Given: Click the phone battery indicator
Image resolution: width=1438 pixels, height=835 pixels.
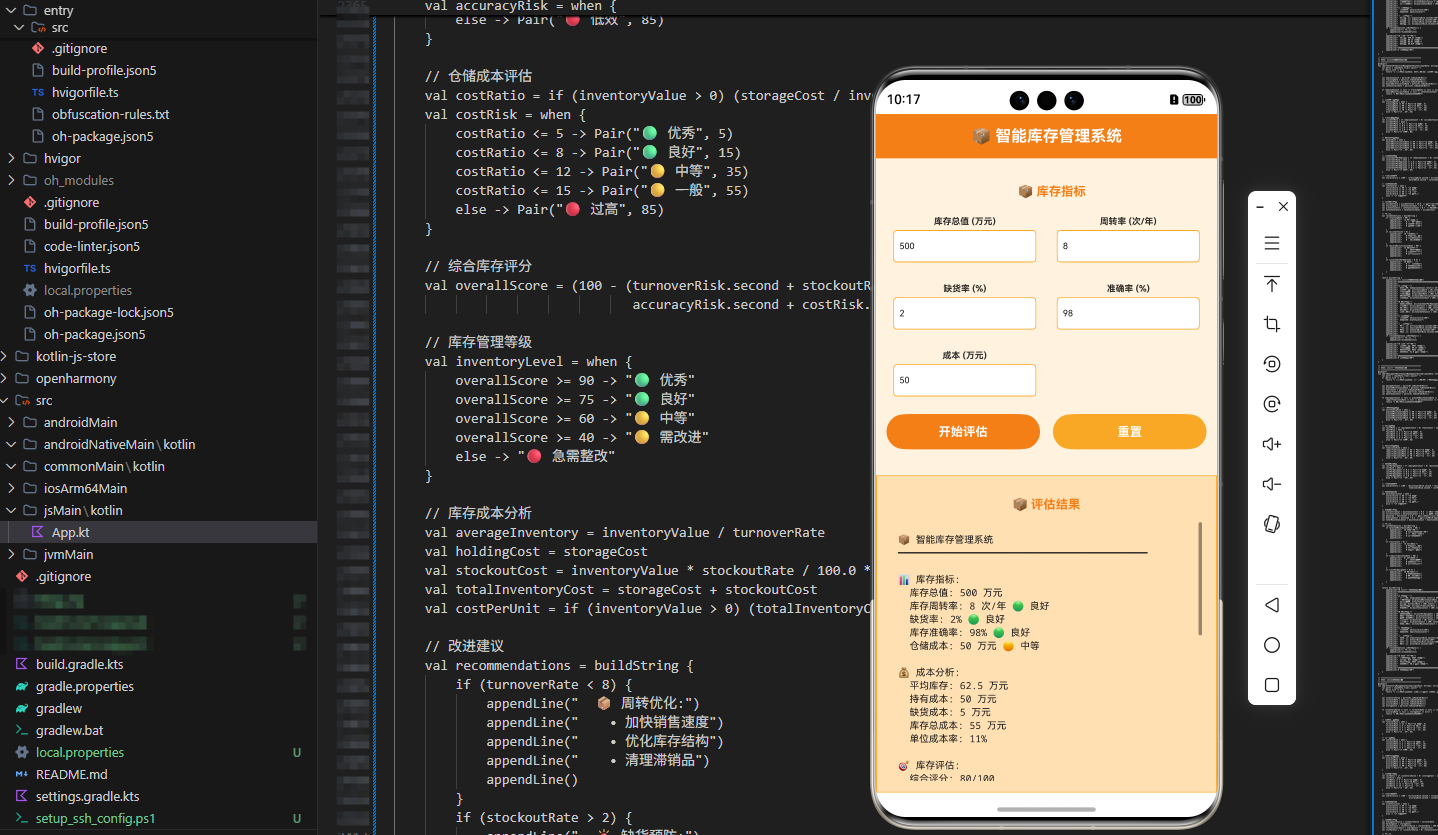Looking at the screenshot, I should pyautogui.click(x=1193, y=100).
